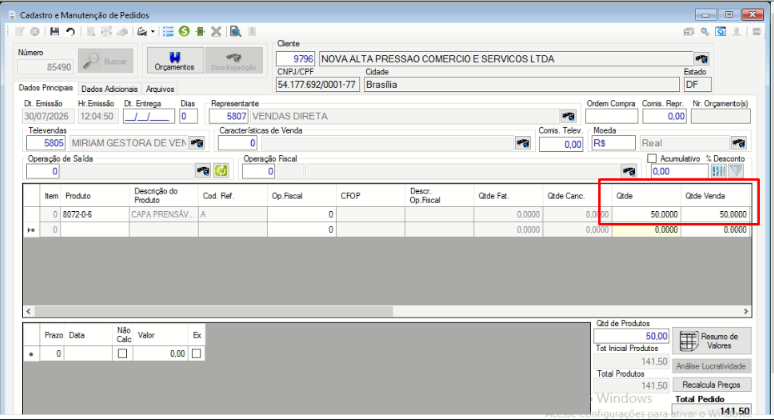Click the Moeda field showing R$

coord(614,143)
